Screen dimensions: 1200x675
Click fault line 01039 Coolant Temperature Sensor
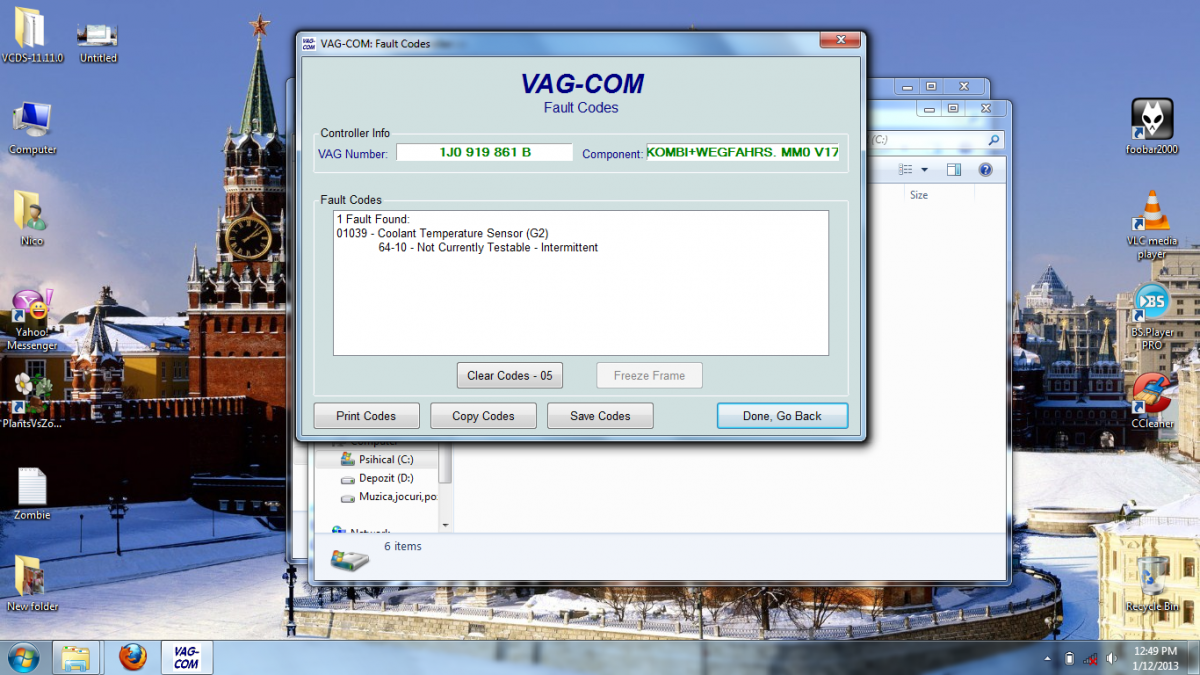(x=443, y=233)
